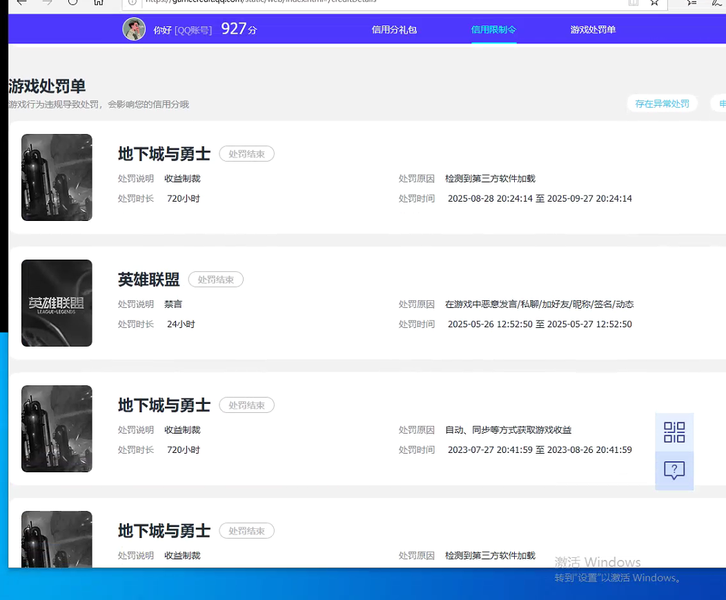Select the 禁言 penalty description
Screen dimensions: 726x600
coord(173,304)
